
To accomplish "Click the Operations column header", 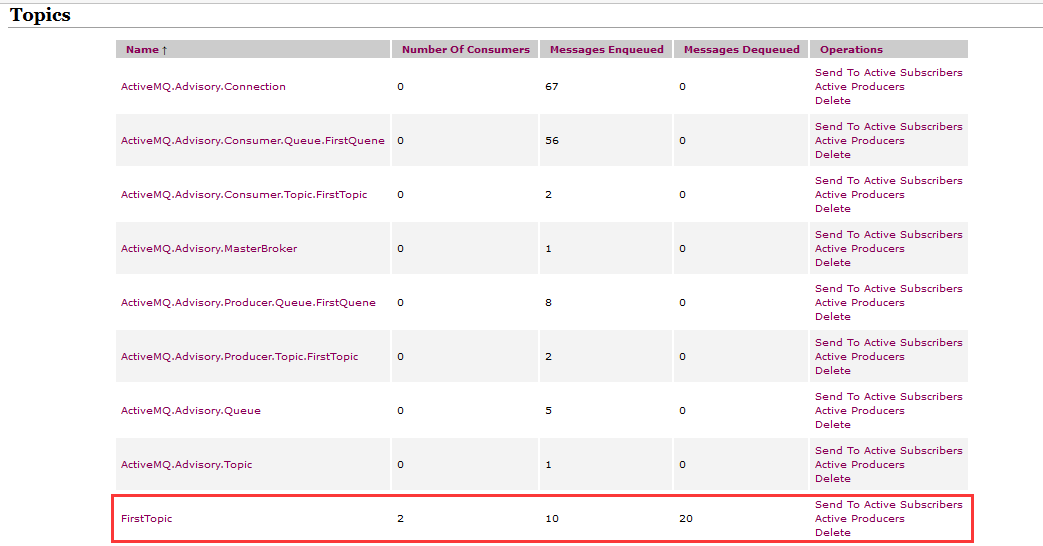I will point(851,49).
